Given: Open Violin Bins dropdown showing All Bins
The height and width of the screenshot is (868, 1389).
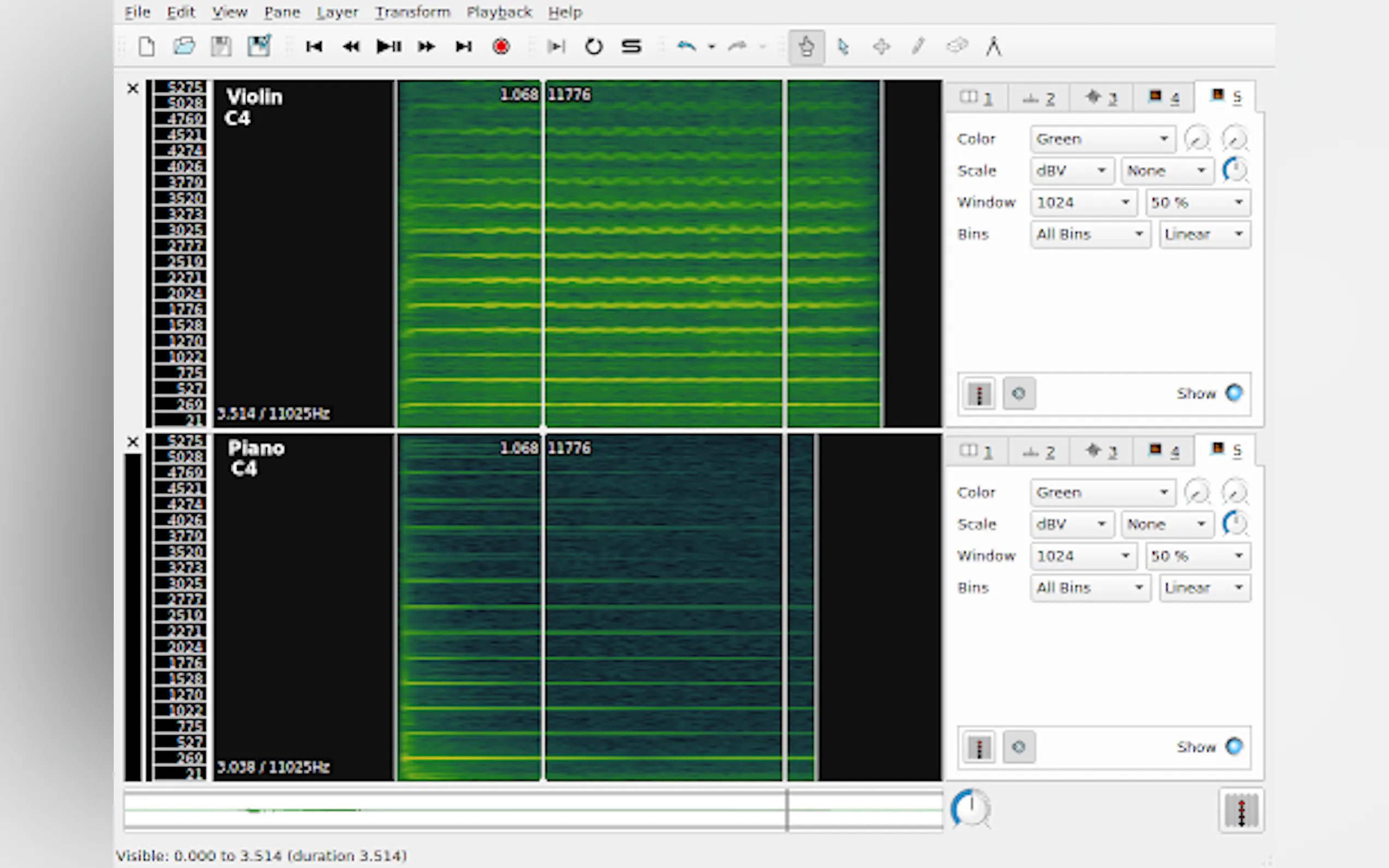Looking at the screenshot, I should (x=1090, y=234).
